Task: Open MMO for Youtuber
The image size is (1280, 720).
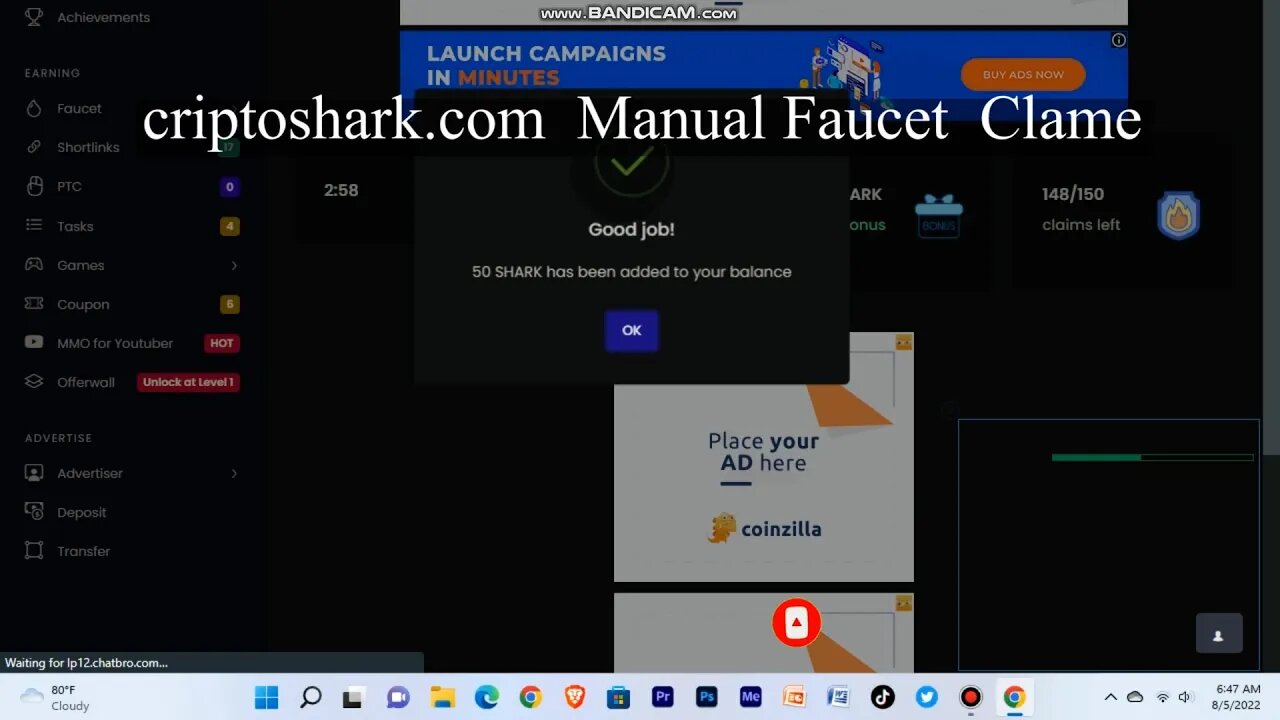Action: pyautogui.click(x=115, y=343)
